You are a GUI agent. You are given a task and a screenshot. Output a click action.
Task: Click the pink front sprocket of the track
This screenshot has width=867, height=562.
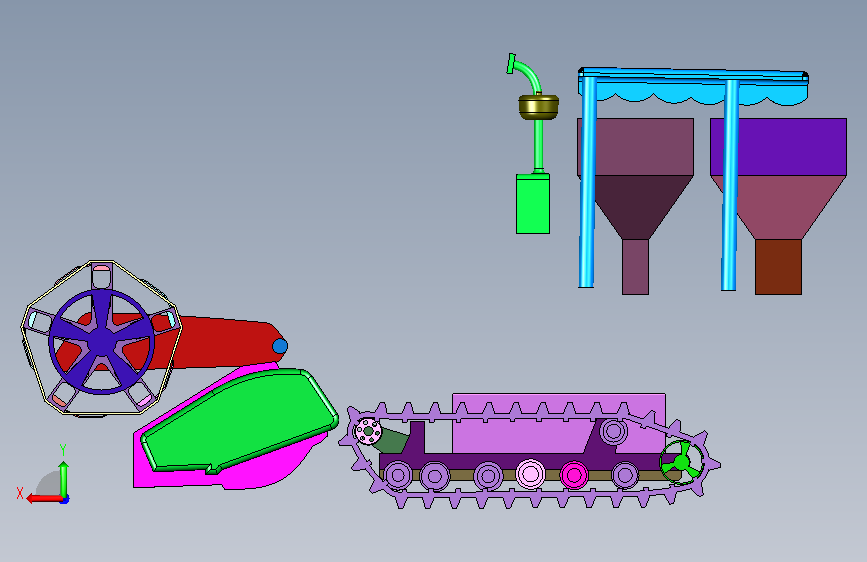[368, 430]
